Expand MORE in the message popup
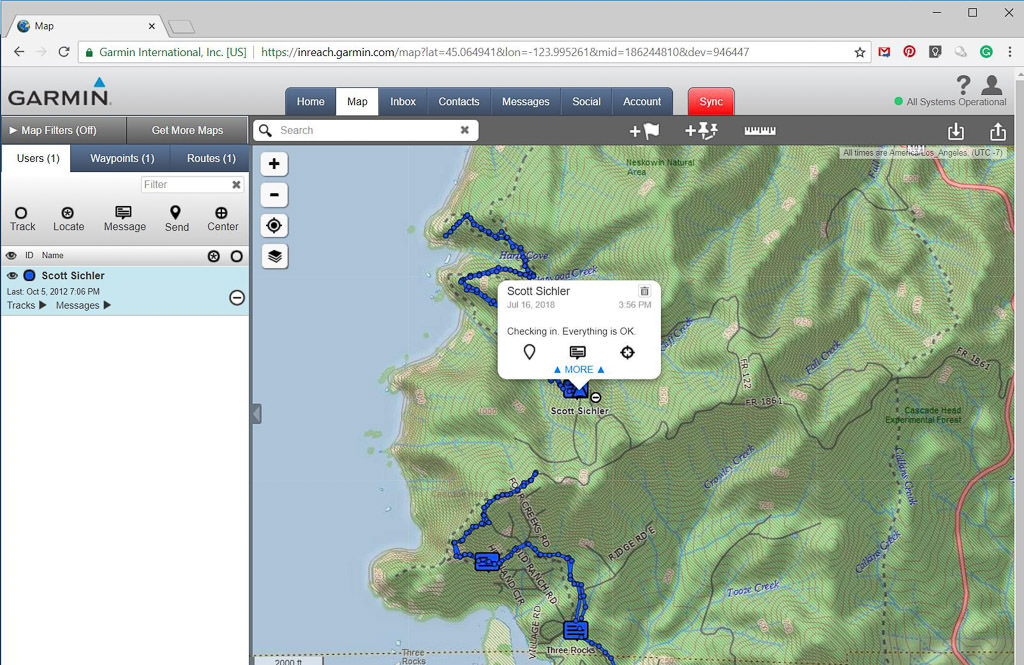 pyautogui.click(x=579, y=369)
